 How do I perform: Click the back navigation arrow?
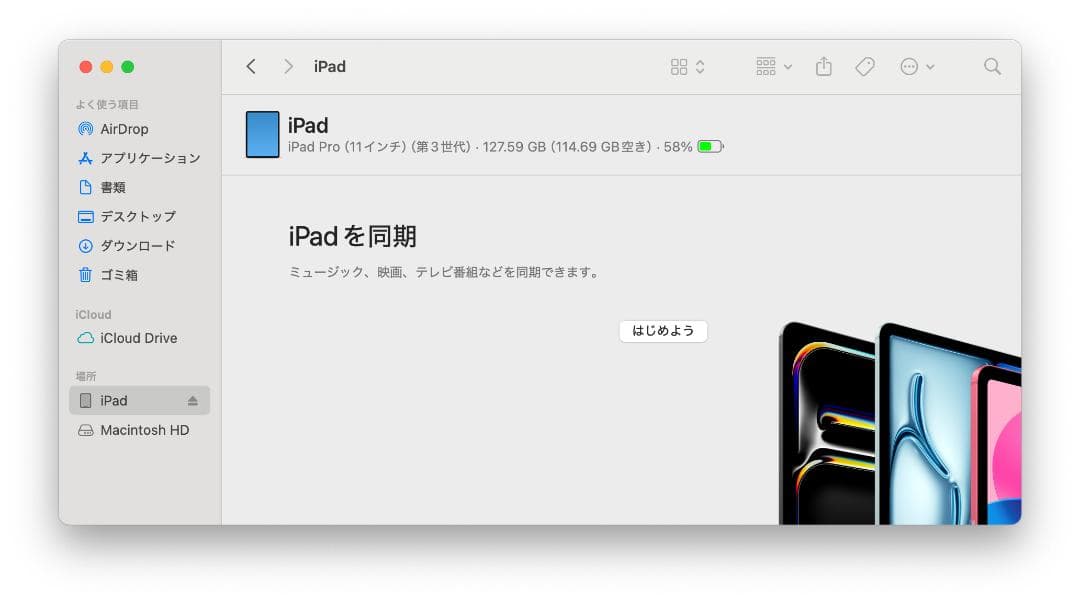[x=251, y=66]
